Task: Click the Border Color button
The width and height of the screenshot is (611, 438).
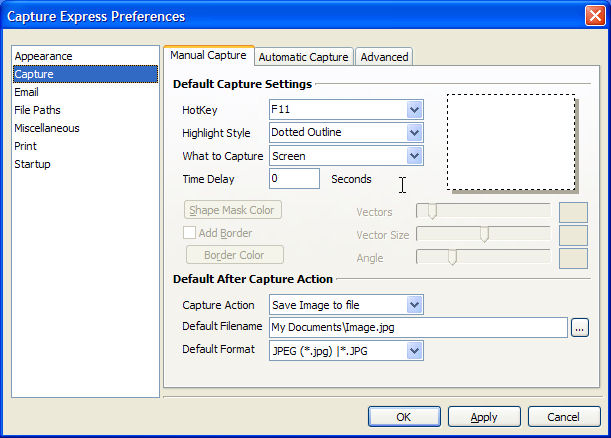Action: point(235,255)
